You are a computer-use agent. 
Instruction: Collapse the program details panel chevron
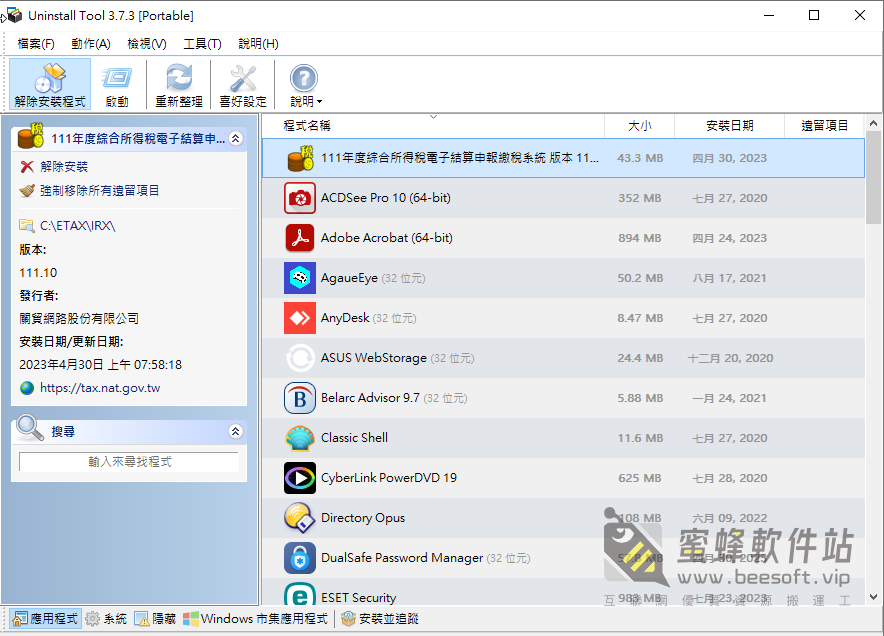[236, 138]
